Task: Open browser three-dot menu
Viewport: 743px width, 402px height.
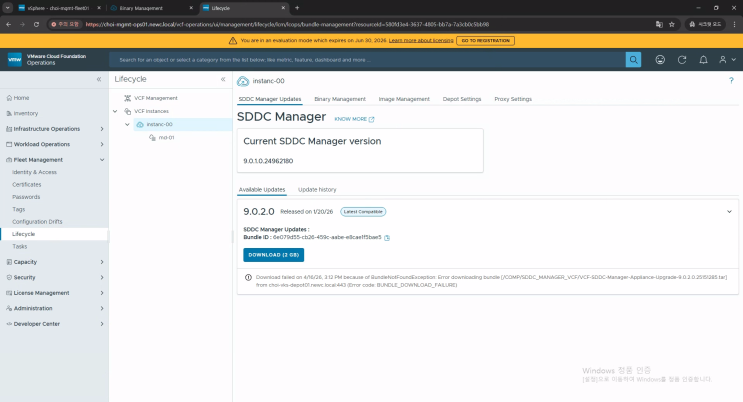Action: [734, 24]
